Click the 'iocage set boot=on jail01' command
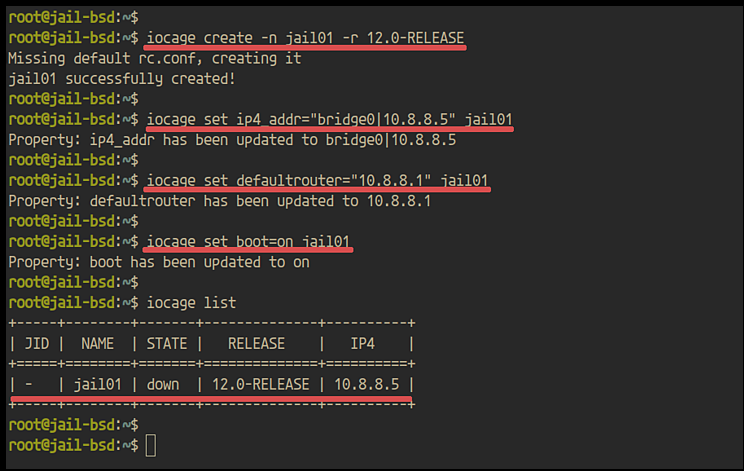Screen dimensions: 744x471 pos(249,242)
